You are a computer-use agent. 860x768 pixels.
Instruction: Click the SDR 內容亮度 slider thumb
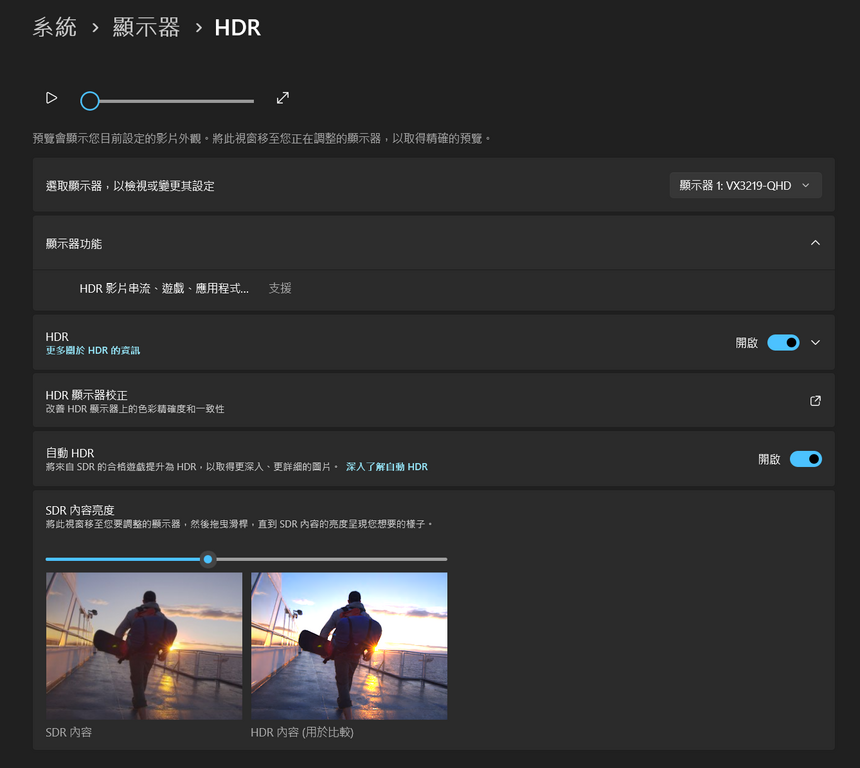(208, 559)
